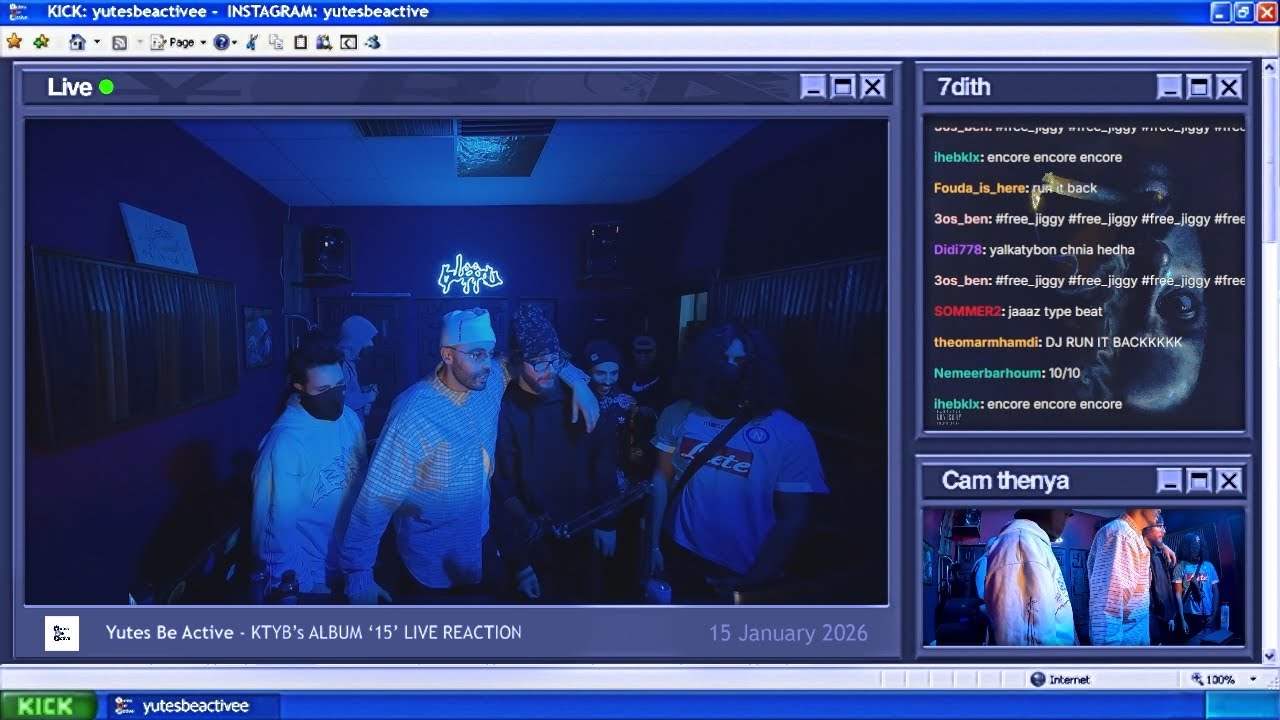Viewport: 1280px width, 720px height.
Task: Close the Live panel
Action: pos(873,87)
